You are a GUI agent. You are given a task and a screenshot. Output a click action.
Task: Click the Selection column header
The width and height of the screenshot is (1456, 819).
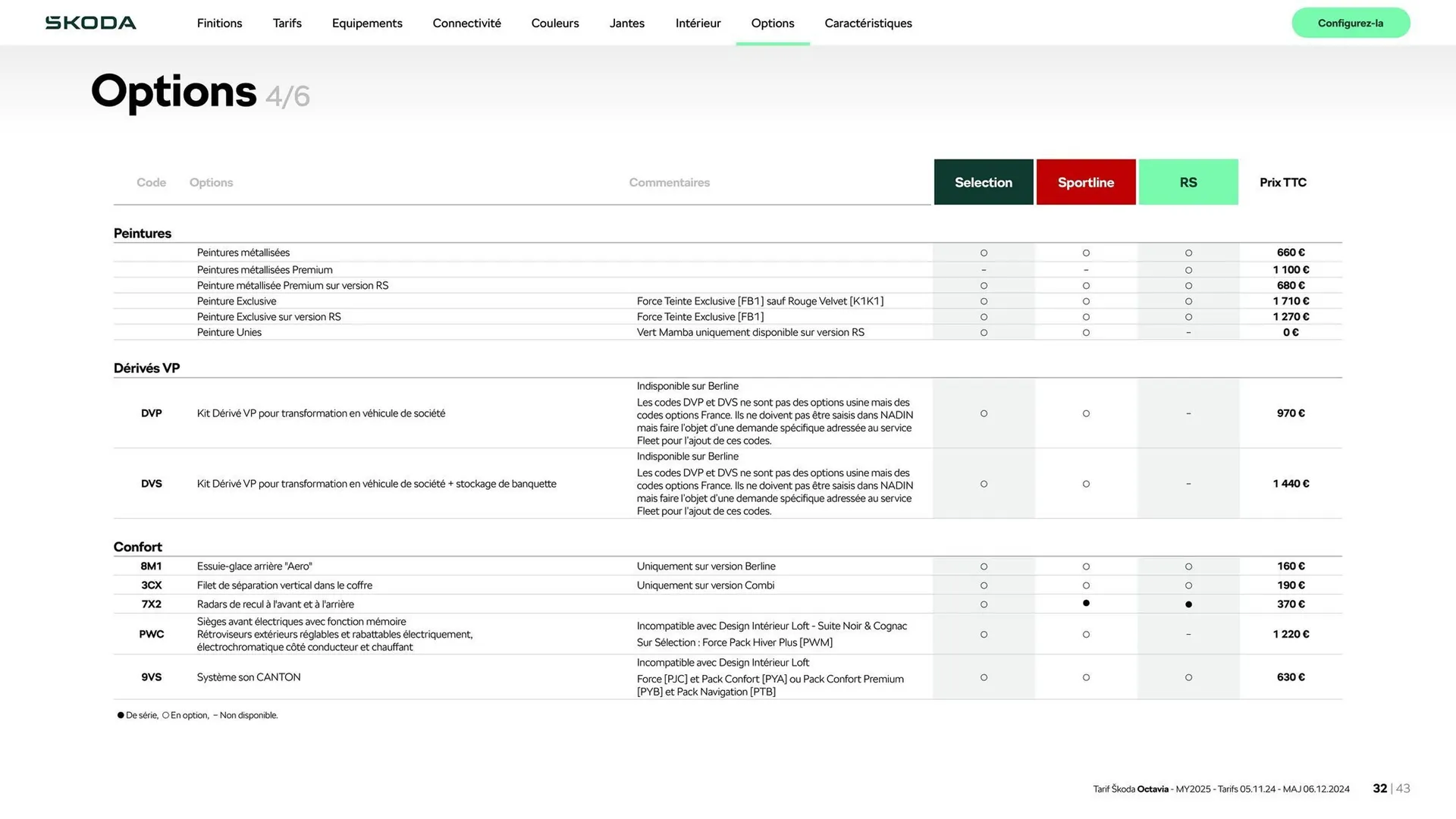point(983,182)
